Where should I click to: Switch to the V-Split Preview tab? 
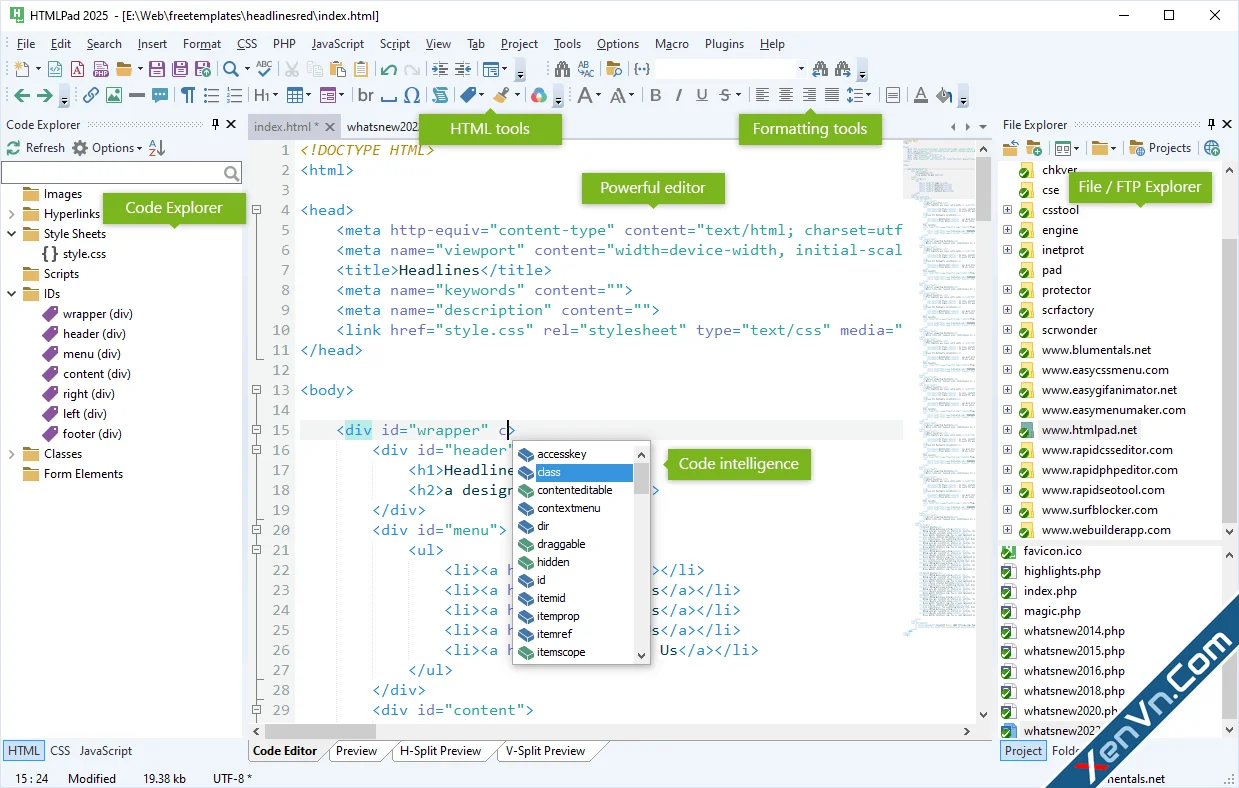pyautogui.click(x=545, y=751)
